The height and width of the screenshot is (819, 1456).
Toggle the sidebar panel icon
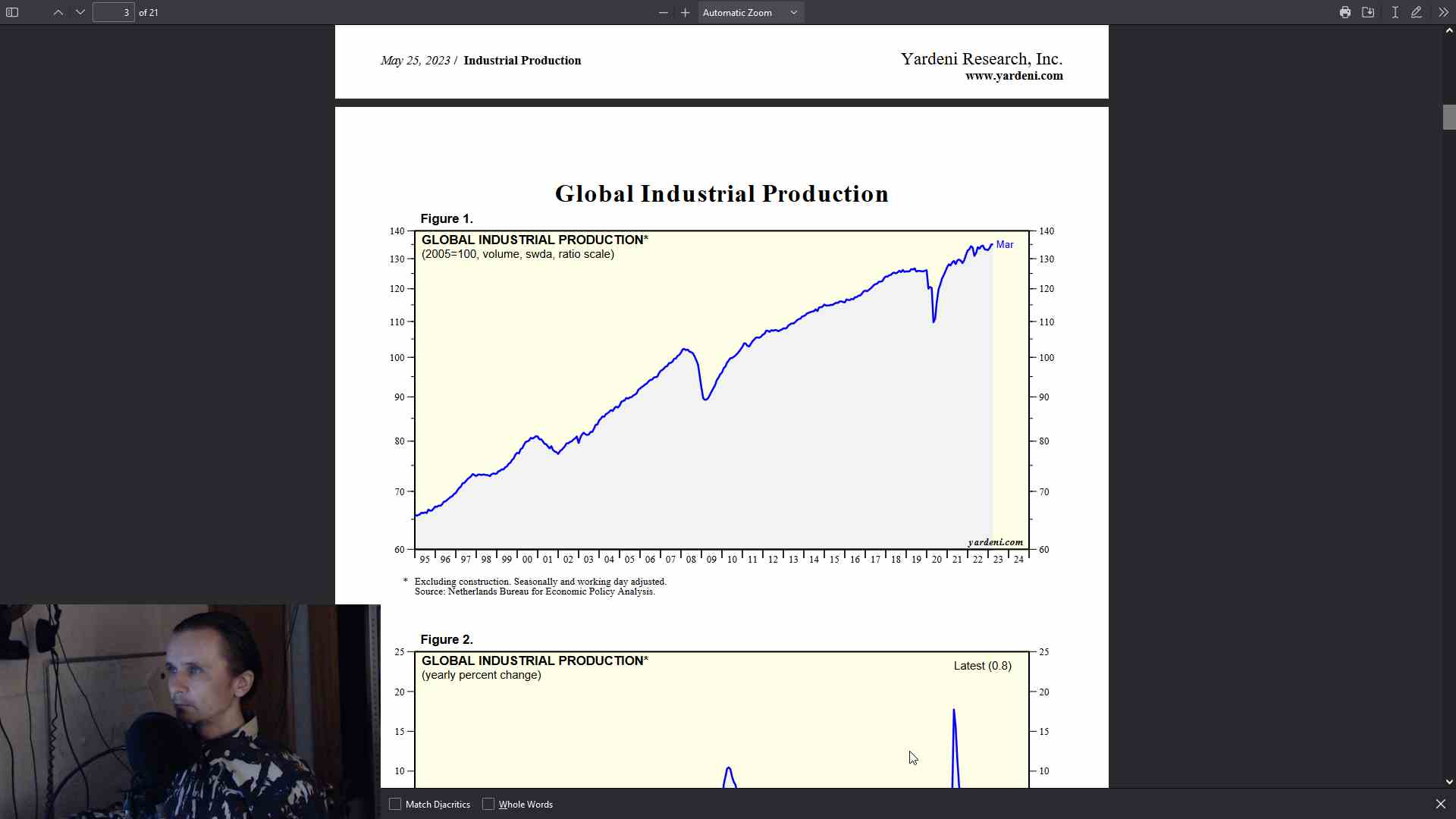pos(12,12)
